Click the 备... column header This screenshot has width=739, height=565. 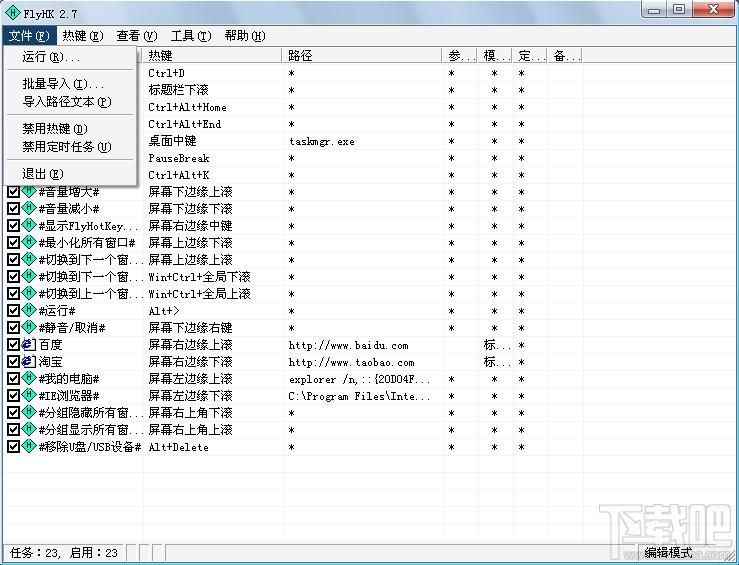click(565, 56)
